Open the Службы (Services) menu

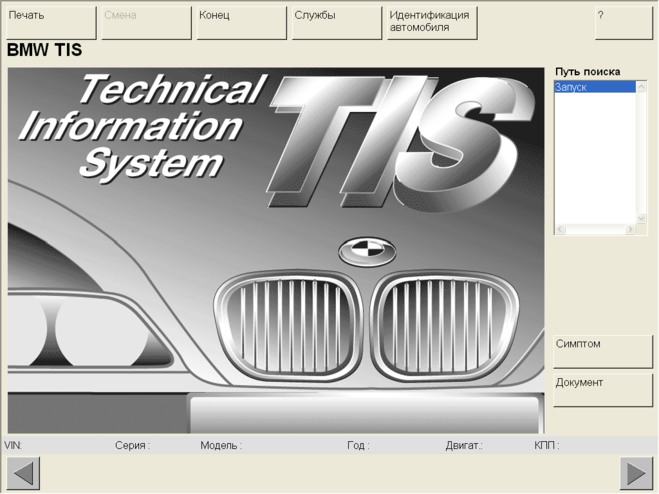[x=336, y=22]
